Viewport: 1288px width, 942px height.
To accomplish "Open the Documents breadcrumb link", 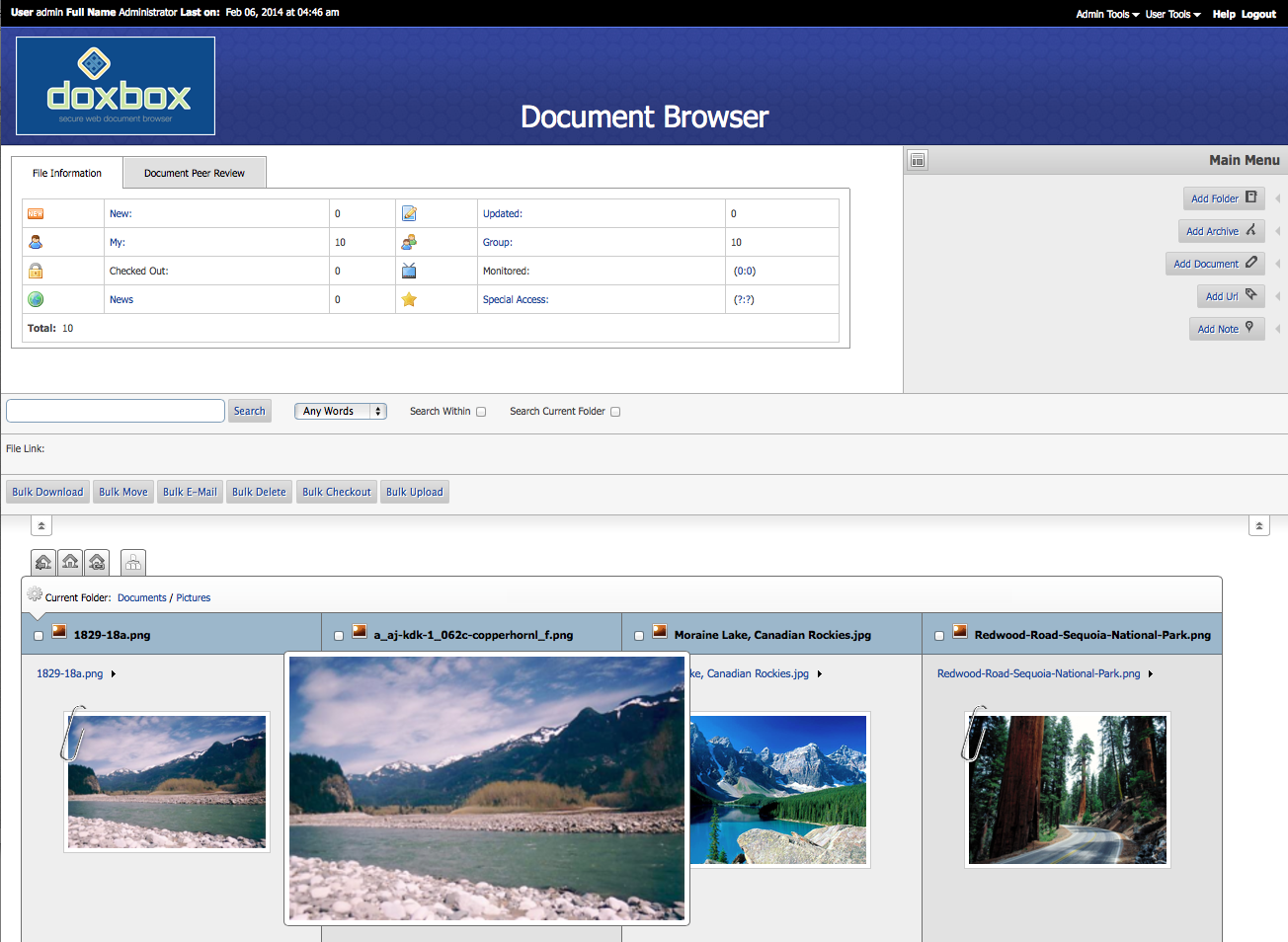I will 141,597.
